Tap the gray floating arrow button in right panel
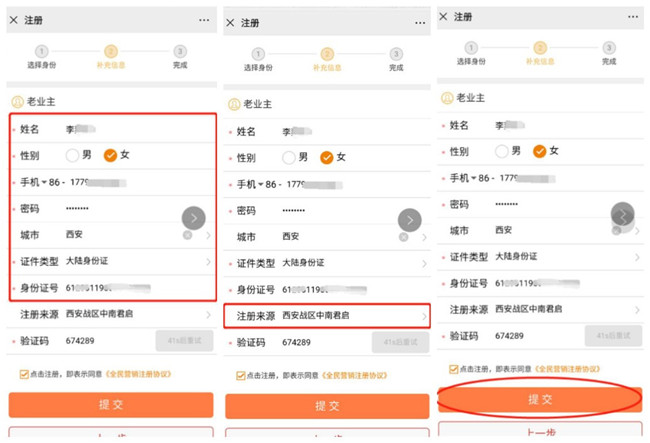650x443 pixels. (x=623, y=214)
